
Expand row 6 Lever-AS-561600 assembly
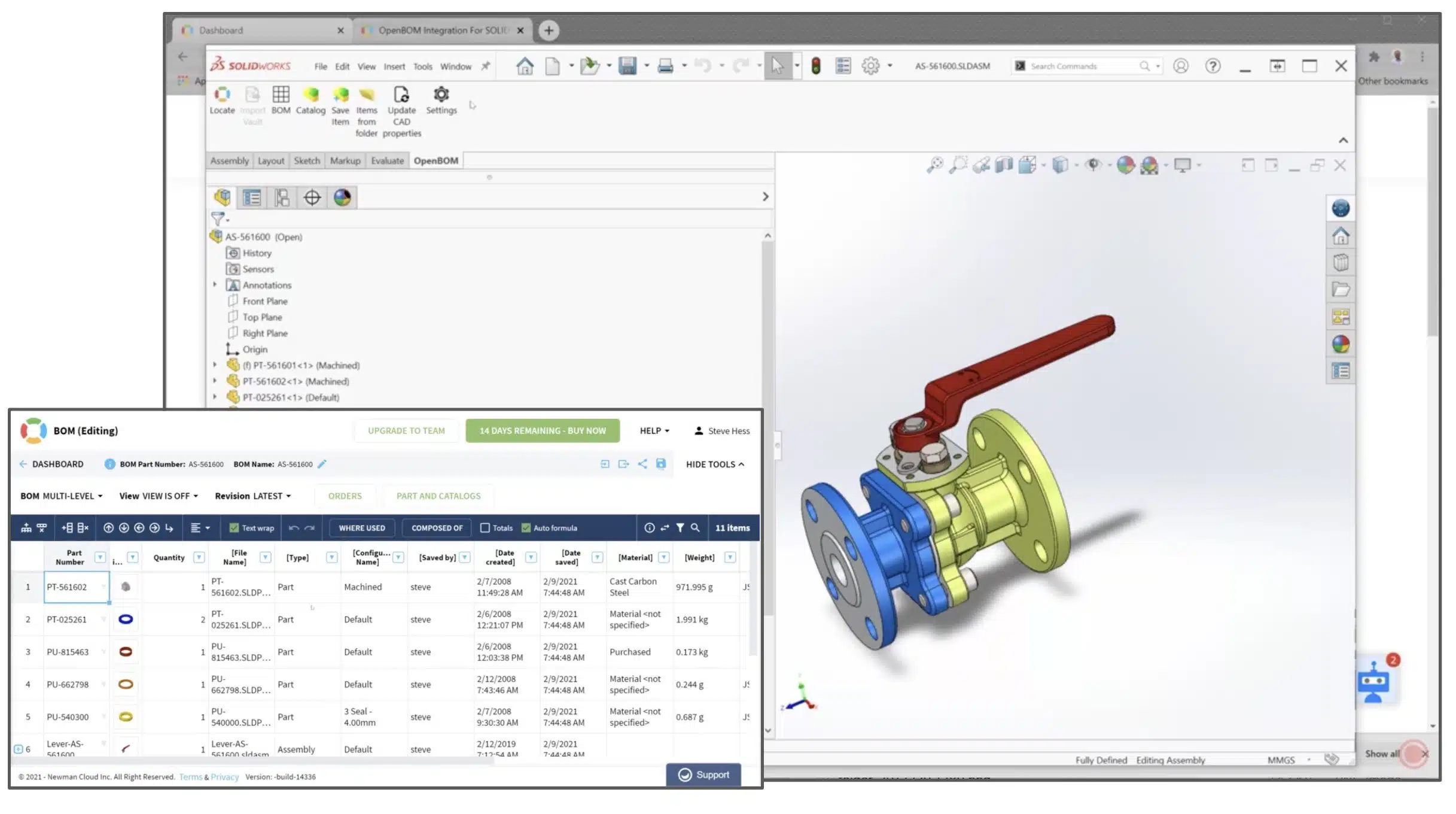click(18, 749)
